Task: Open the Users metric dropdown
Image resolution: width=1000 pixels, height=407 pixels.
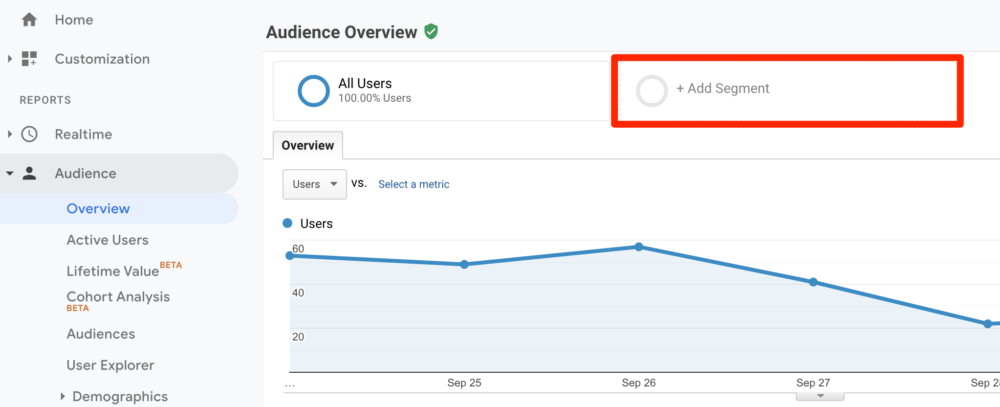Action: tap(314, 184)
